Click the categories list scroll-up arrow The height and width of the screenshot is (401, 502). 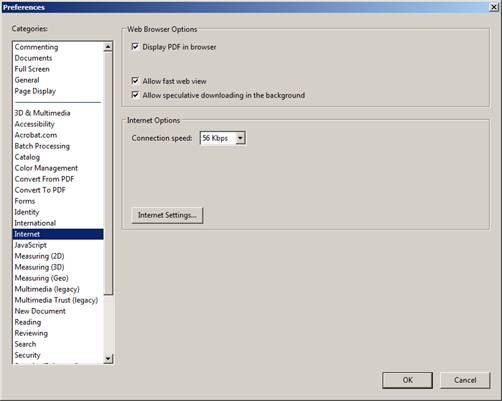pyautogui.click(x=108, y=47)
